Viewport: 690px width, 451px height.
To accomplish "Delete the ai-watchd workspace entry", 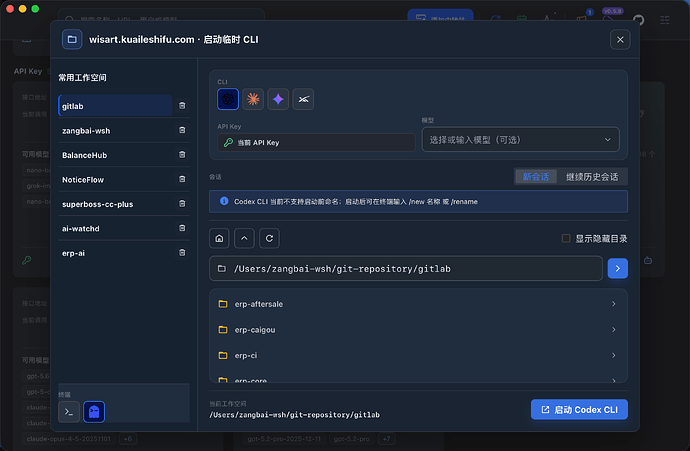I will click(x=182, y=228).
